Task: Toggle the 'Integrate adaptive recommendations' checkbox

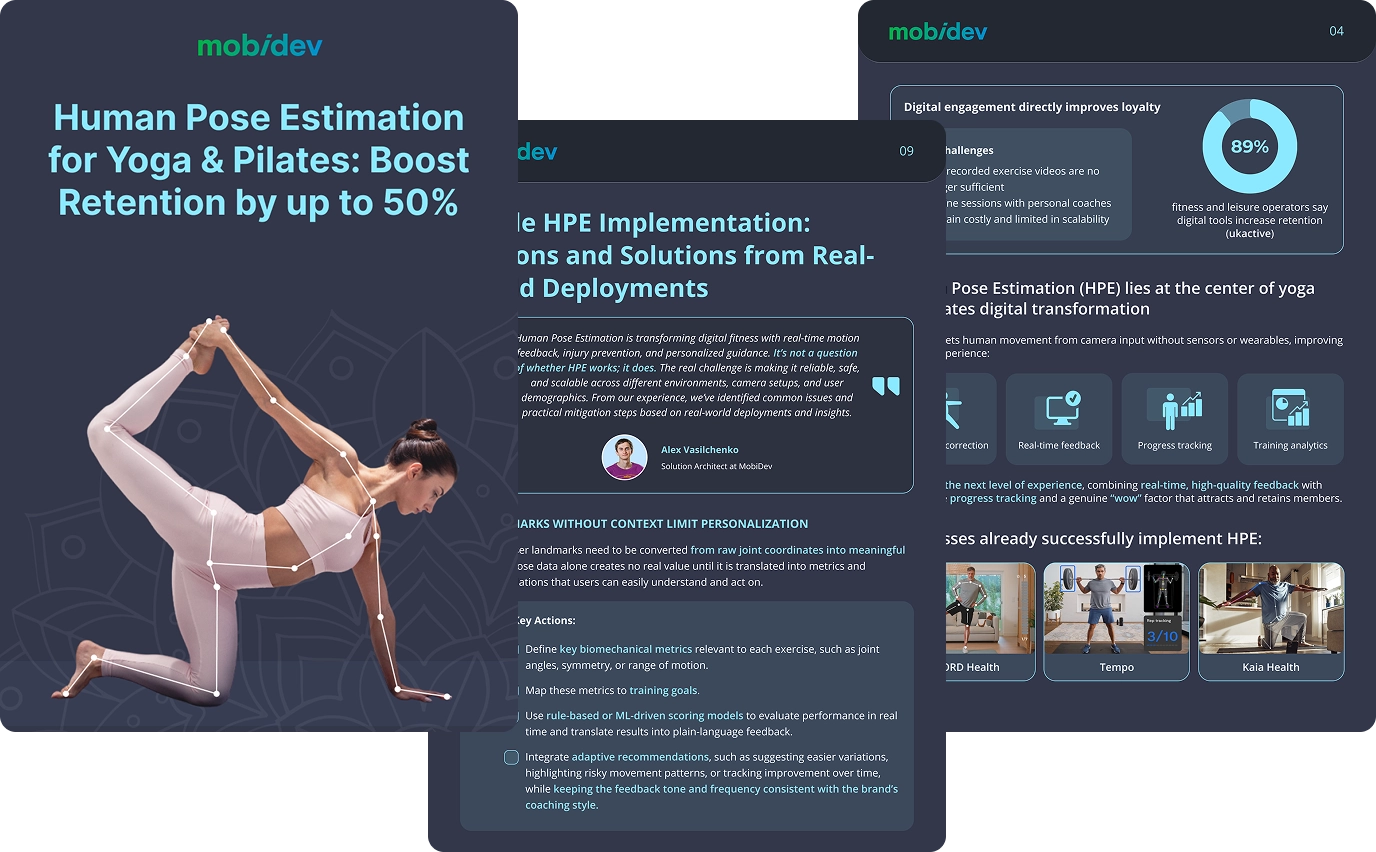Action: coord(511,757)
